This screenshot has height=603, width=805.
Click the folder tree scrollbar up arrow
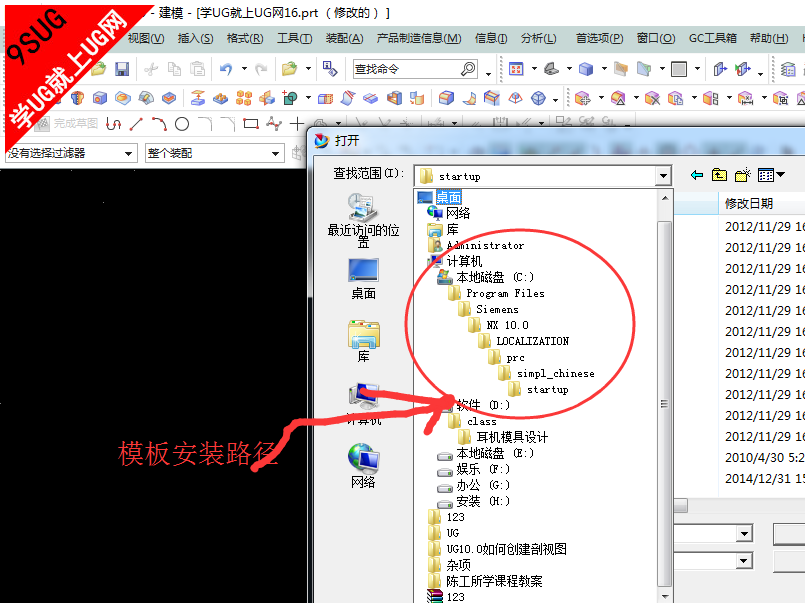tap(665, 198)
